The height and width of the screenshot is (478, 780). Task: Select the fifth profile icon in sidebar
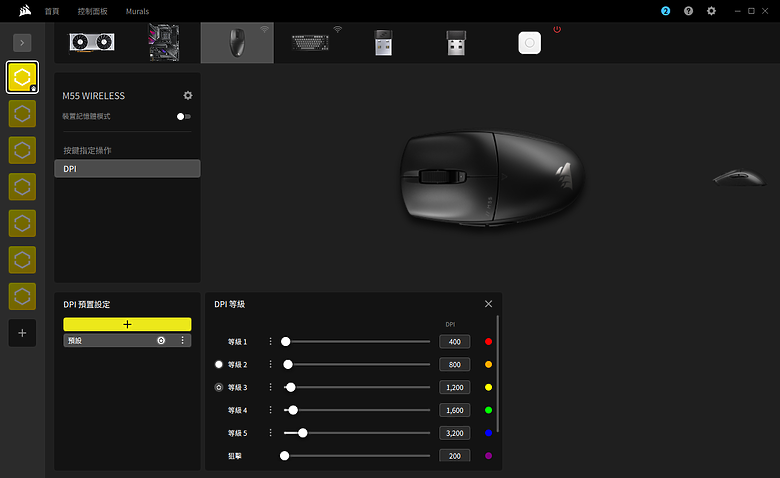coord(22,223)
